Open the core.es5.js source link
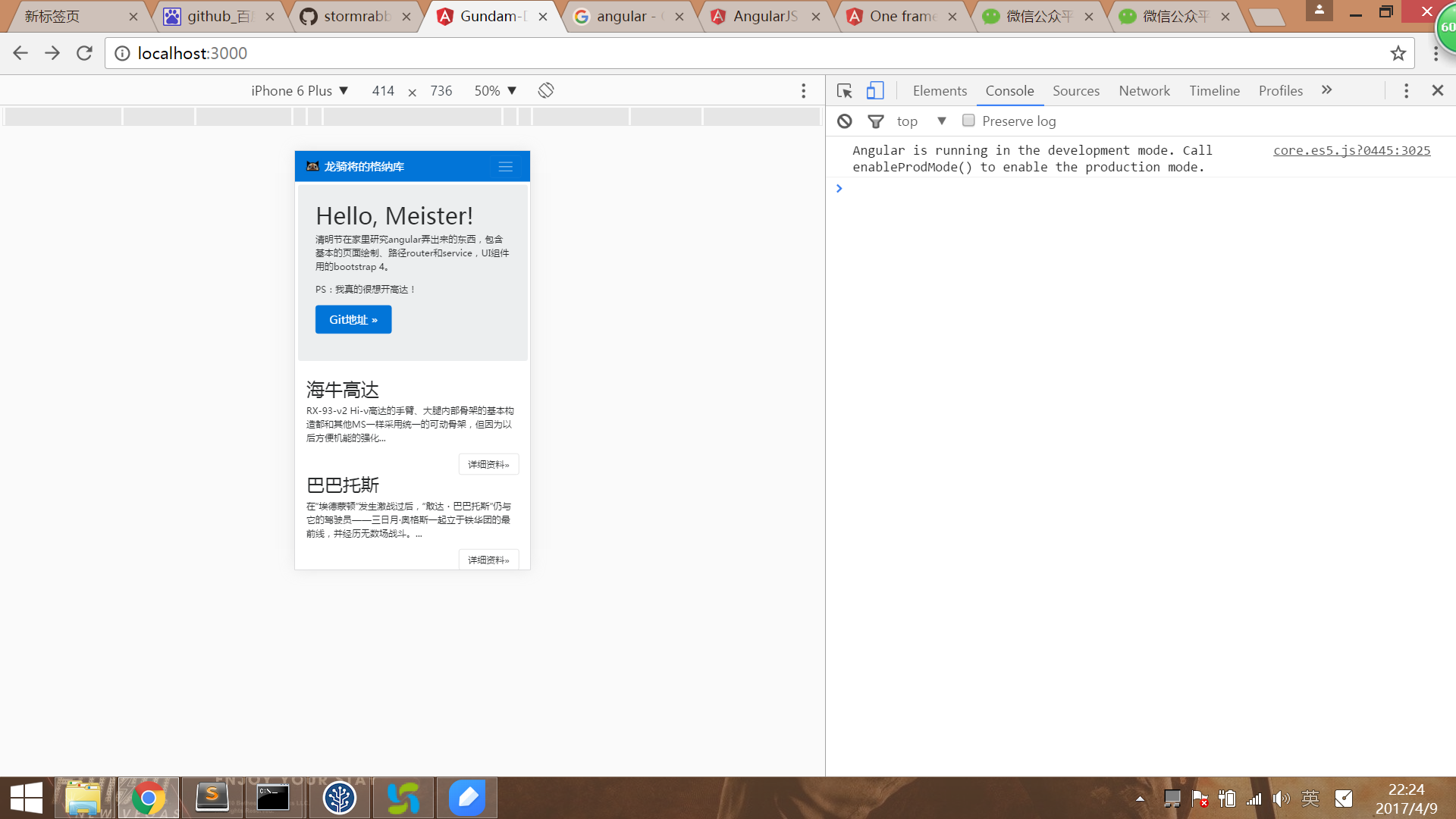1456x819 pixels. [x=1351, y=150]
